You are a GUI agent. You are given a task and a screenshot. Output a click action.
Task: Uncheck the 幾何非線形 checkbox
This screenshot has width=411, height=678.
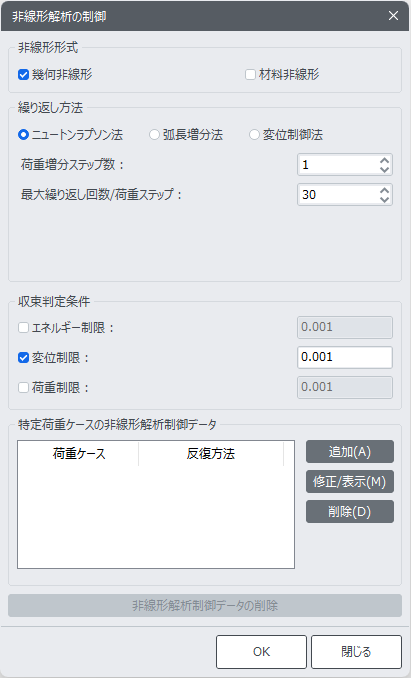23,75
